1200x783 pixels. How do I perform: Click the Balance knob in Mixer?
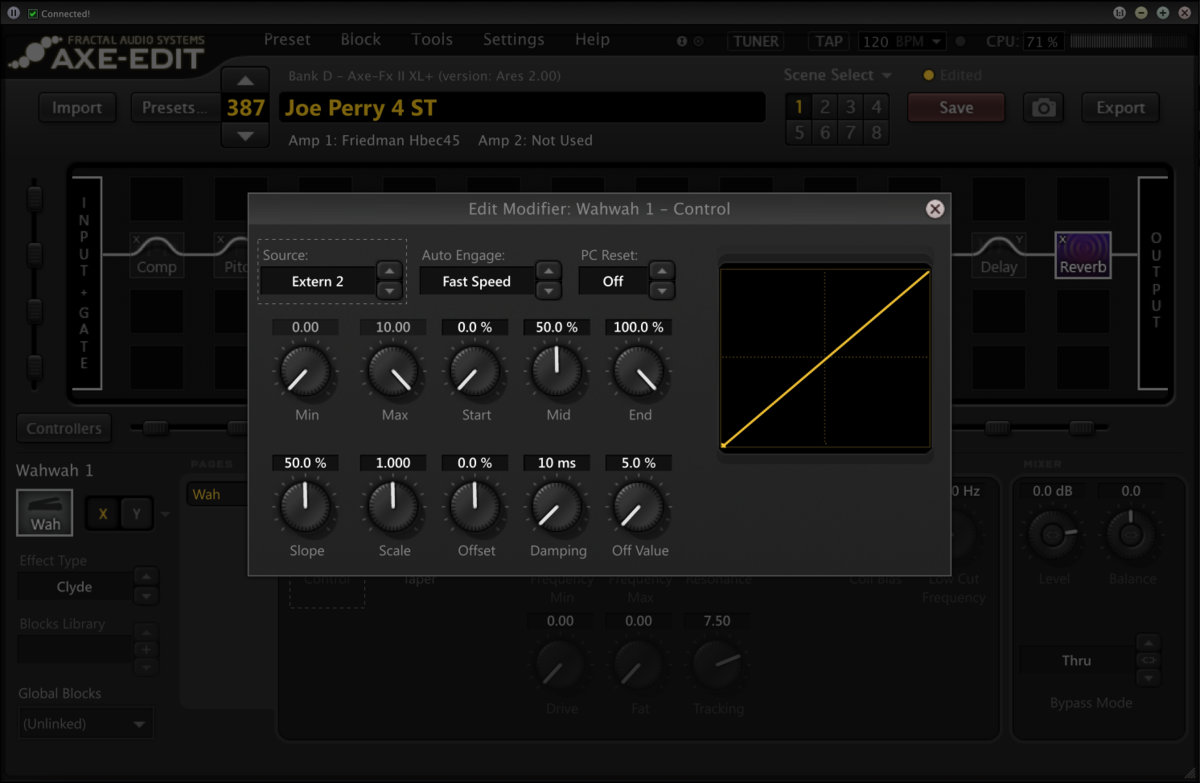[x=1130, y=535]
